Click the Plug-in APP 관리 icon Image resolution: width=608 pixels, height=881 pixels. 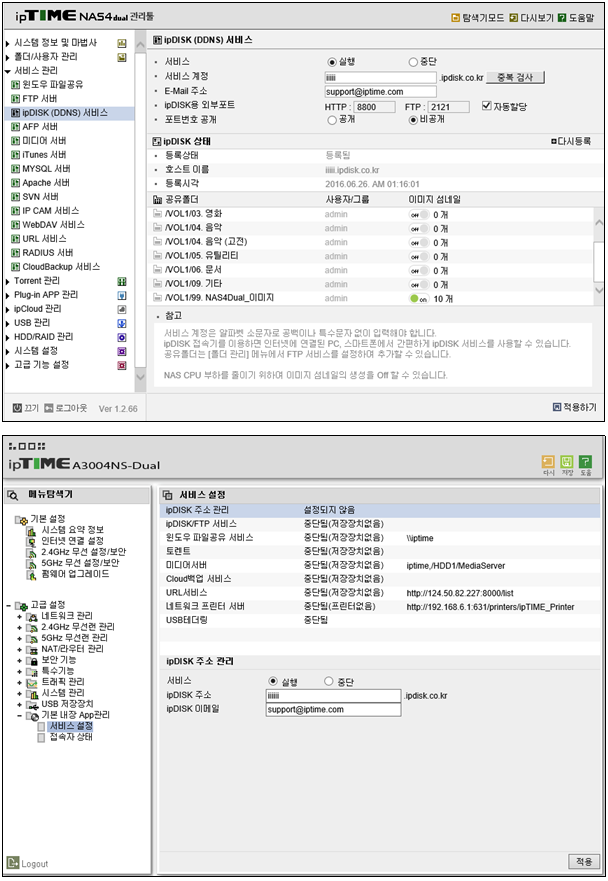pyautogui.click(x=121, y=296)
